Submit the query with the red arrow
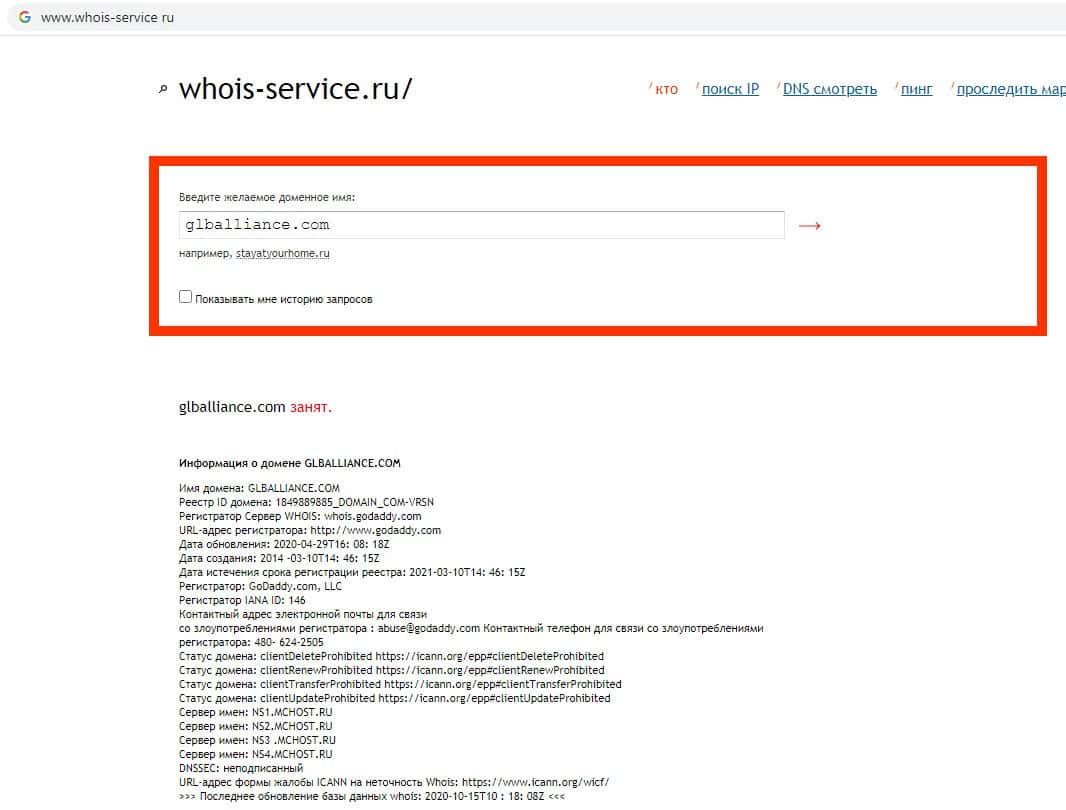Viewport: 1066px width, 810px height. point(809,225)
